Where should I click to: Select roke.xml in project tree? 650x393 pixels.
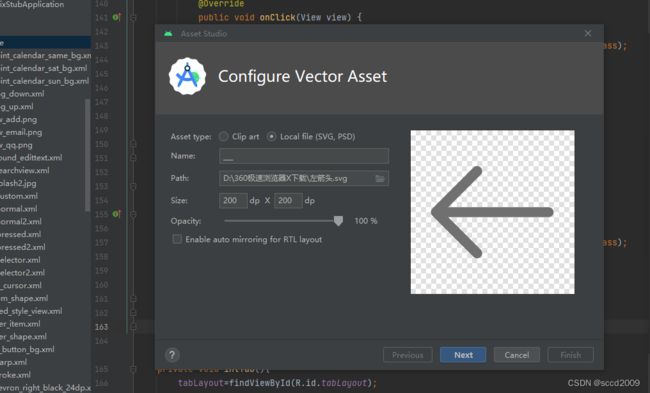click(x=15, y=375)
